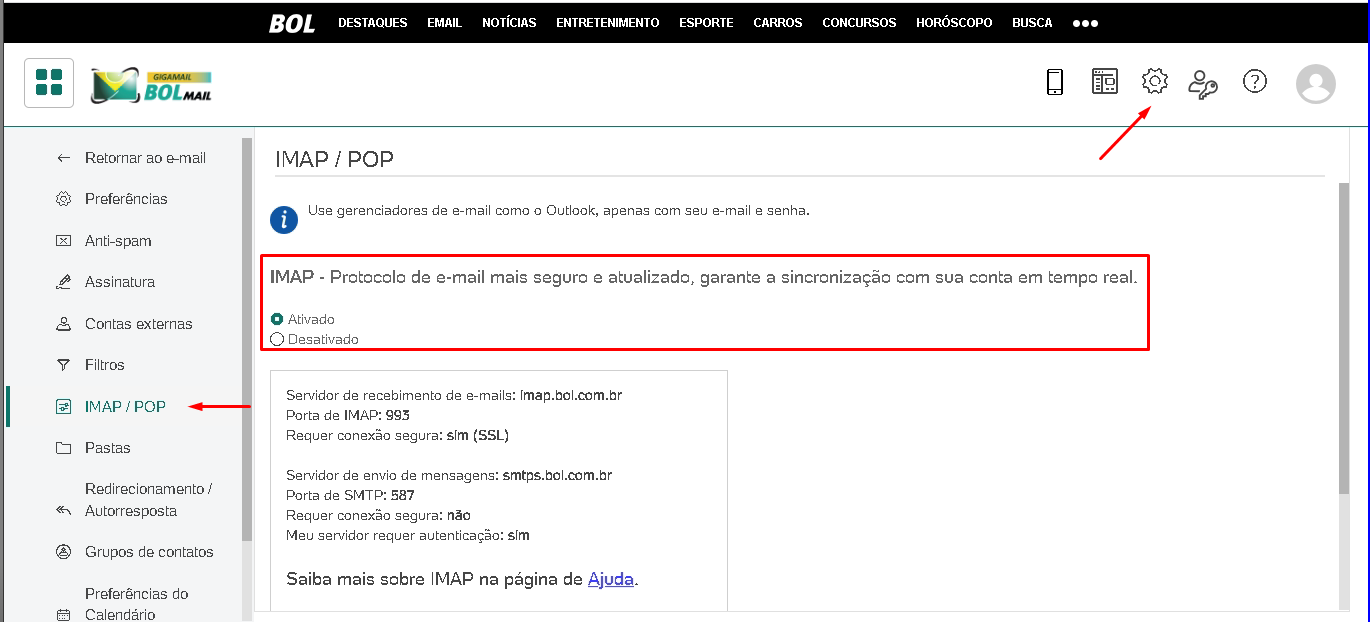Open the apps grid launcher icon

(x=49, y=83)
